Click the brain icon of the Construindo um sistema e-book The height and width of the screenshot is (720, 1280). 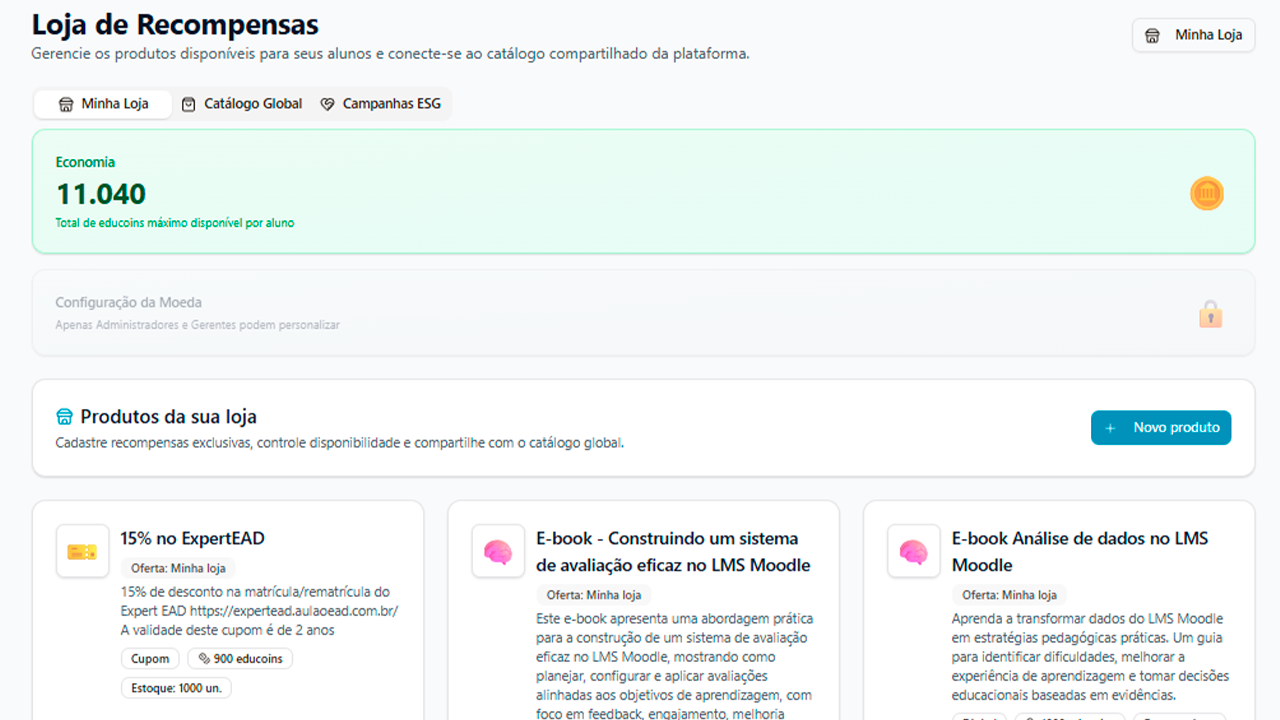498,551
